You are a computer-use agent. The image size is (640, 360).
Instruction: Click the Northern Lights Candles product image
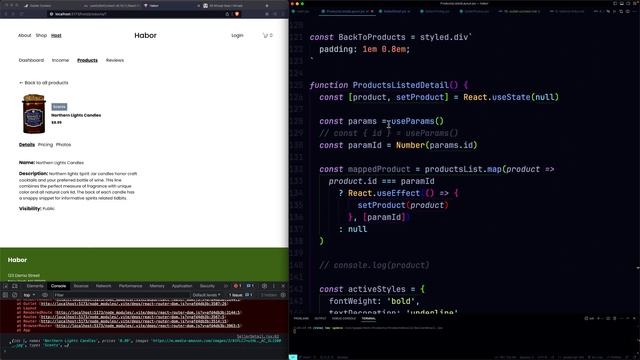(34, 114)
